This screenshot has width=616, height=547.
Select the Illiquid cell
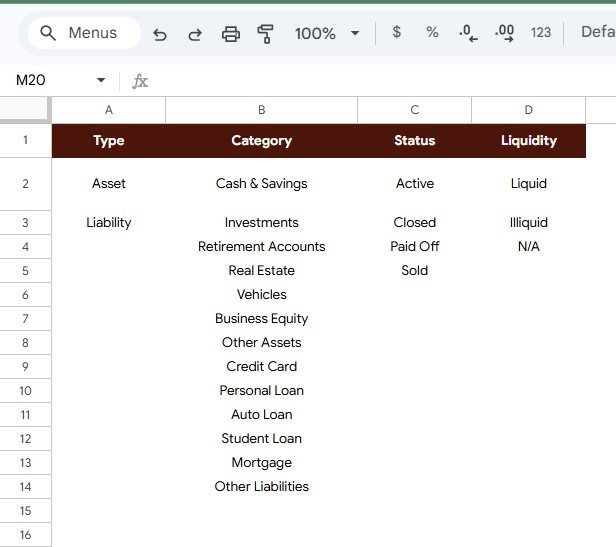[x=528, y=223]
